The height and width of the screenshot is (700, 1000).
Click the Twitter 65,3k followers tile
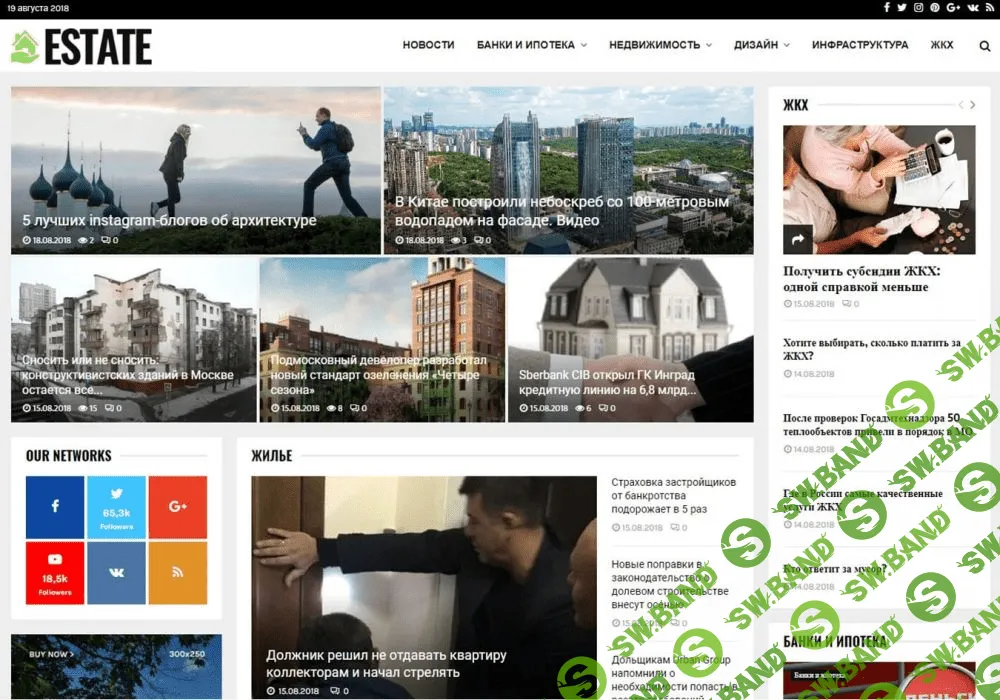[x=116, y=507]
